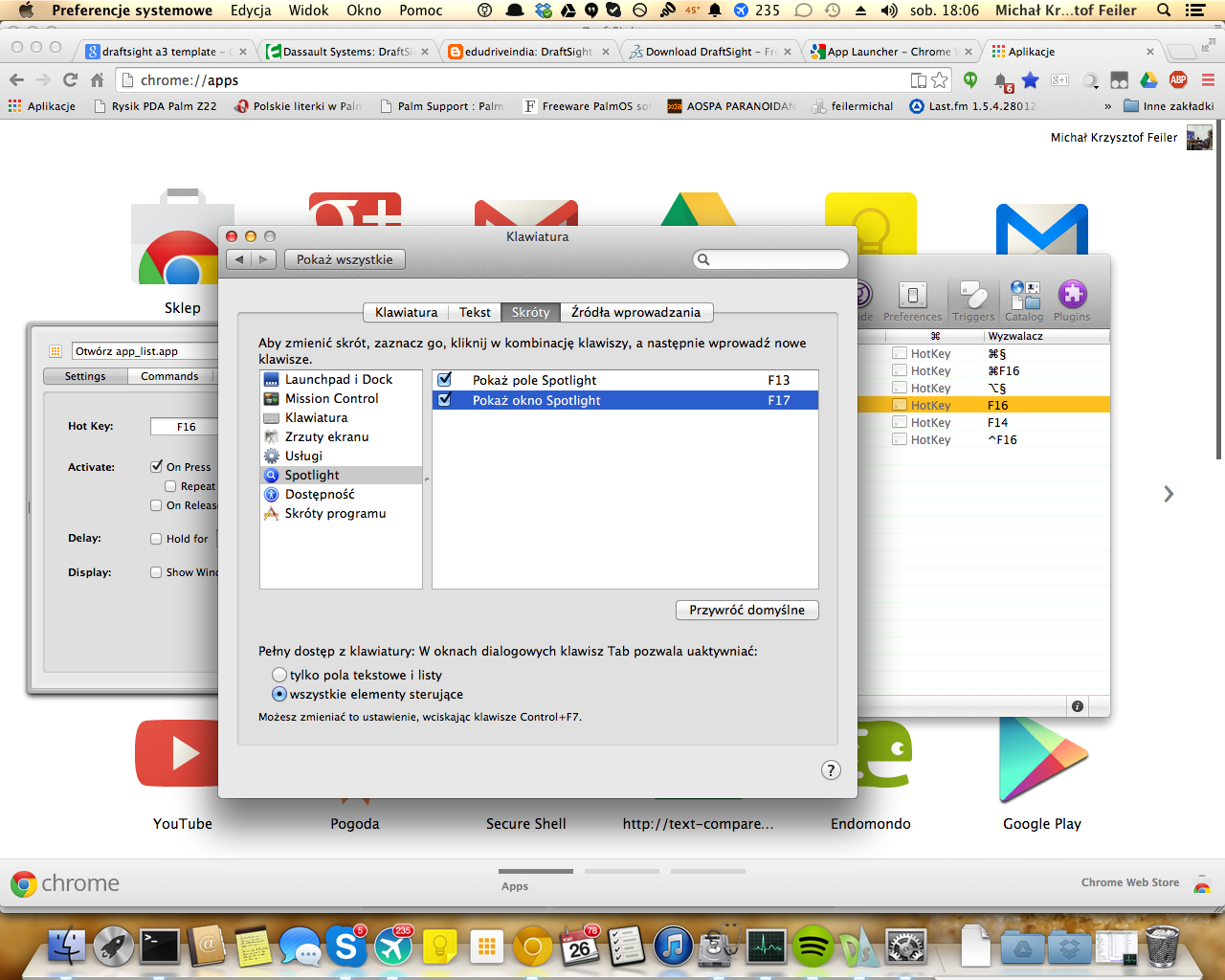This screenshot has width=1225, height=980.
Task: Bookmark page with star icon
Action: coord(940,80)
